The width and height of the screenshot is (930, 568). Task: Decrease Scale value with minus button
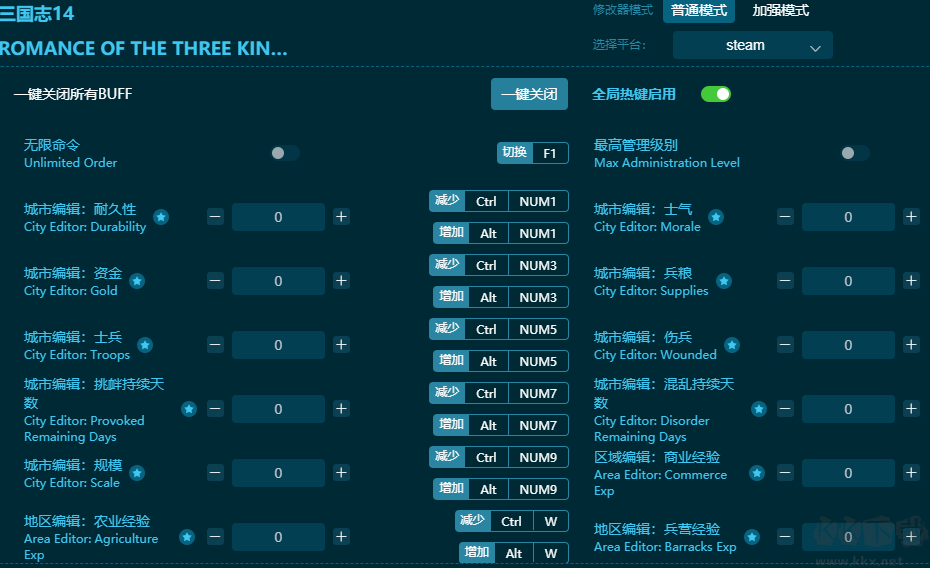coord(215,473)
